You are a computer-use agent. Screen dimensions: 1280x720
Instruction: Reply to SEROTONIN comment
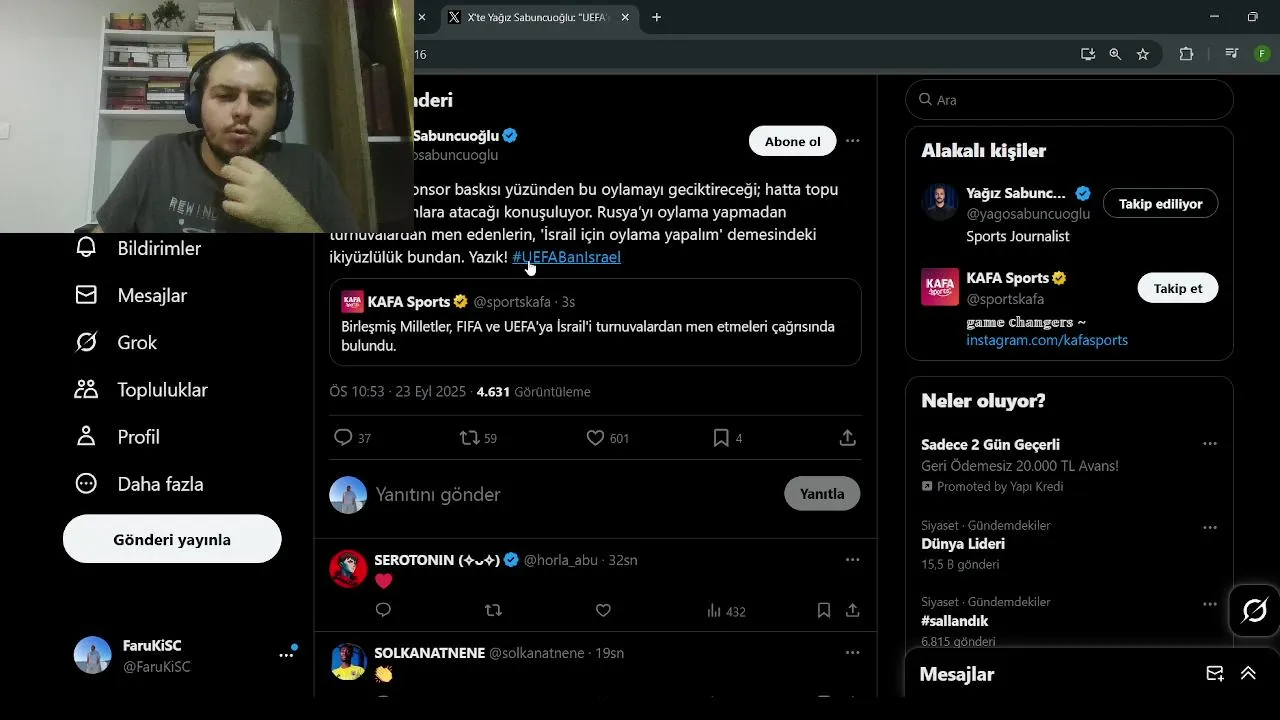click(x=383, y=610)
